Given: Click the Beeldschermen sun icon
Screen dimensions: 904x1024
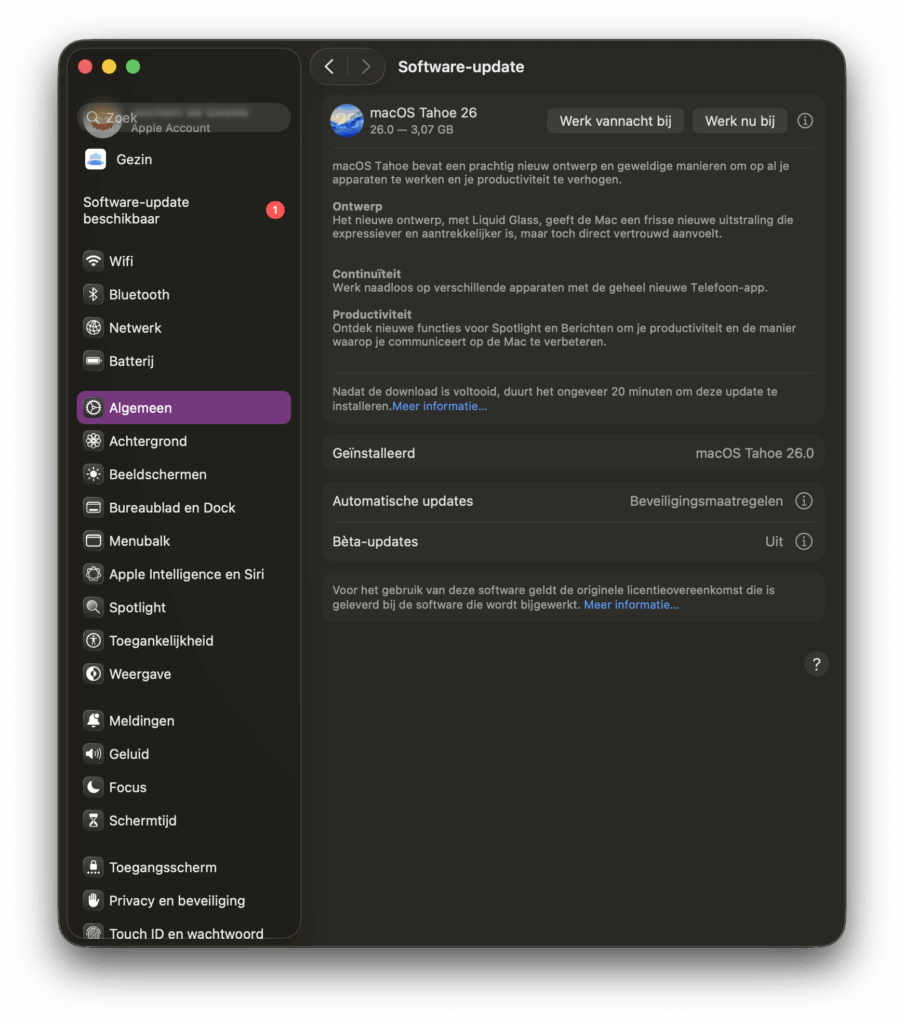Looking at the screenshot, I should click(93, 474).
